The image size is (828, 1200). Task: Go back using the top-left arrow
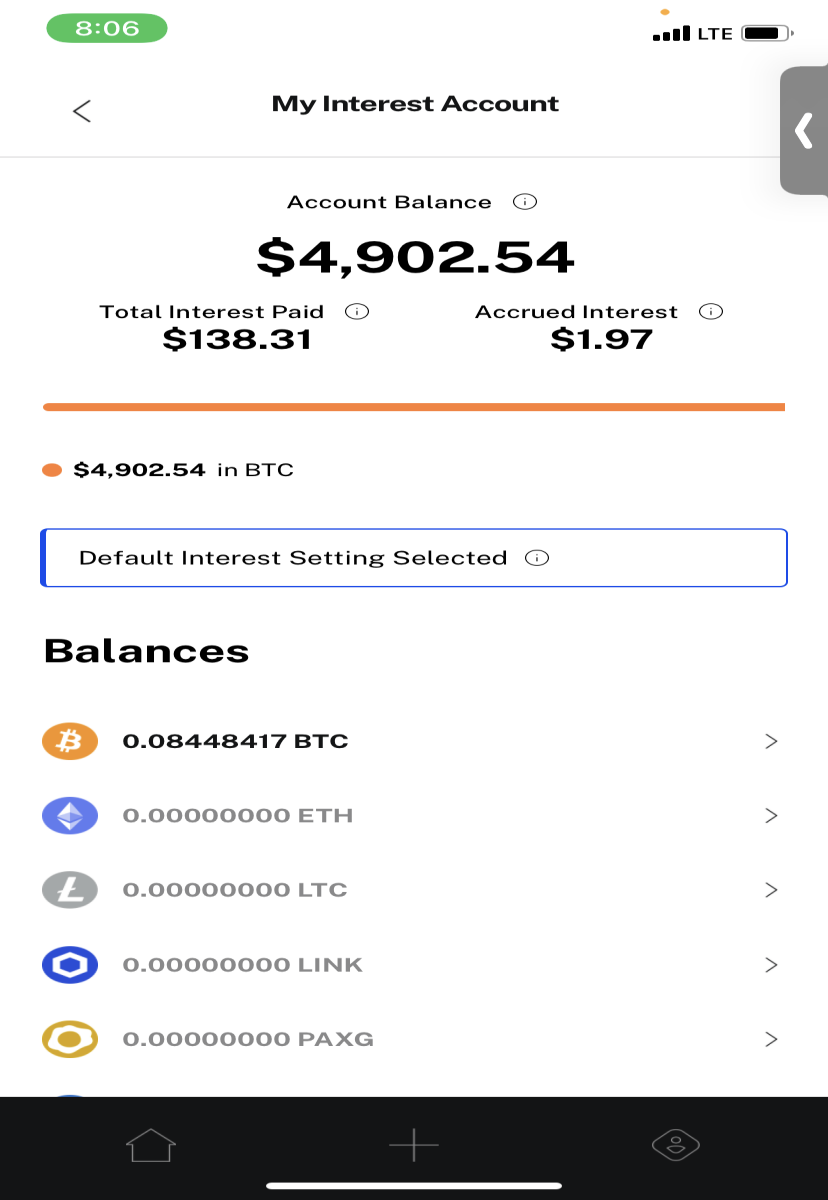point(82,111)
